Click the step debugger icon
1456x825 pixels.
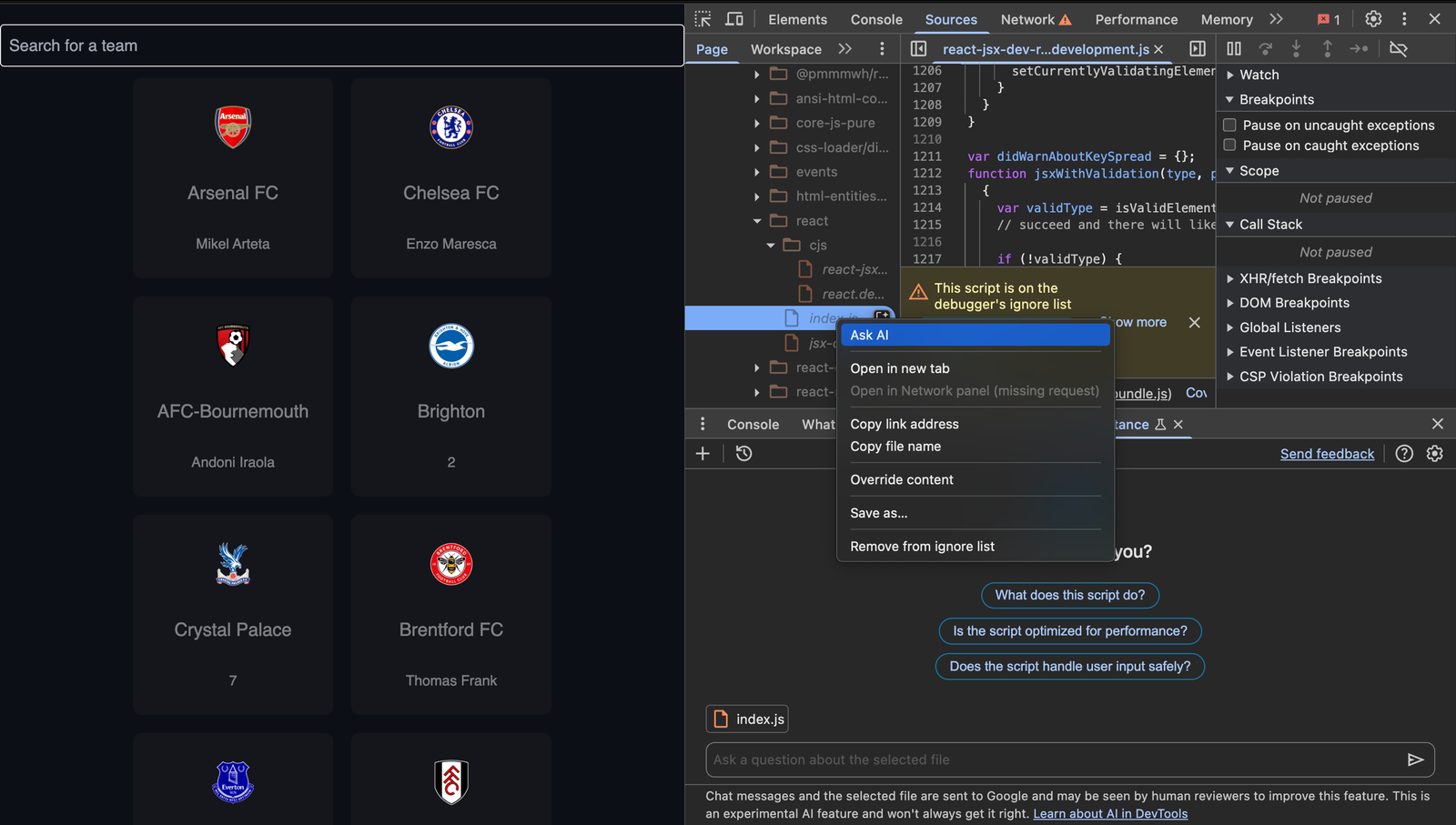pyautogui.click(x=1359, y=49)
